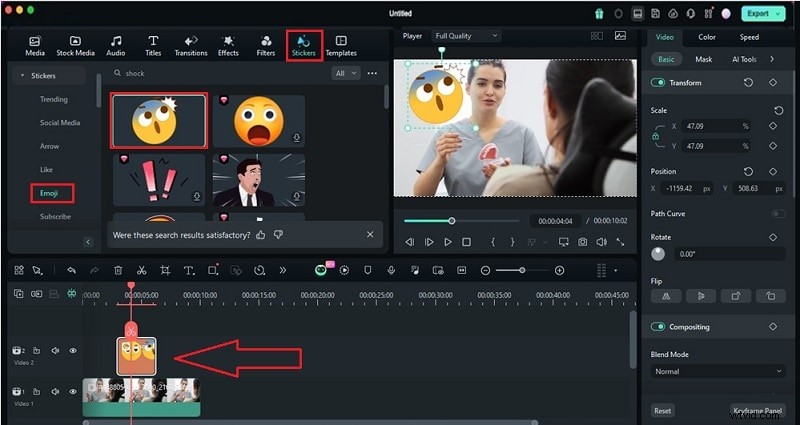Image resolution: width=800 pixels, height=425 pixels.
Task: Flip the clip horizontally
Action: [x=666, y=296]
